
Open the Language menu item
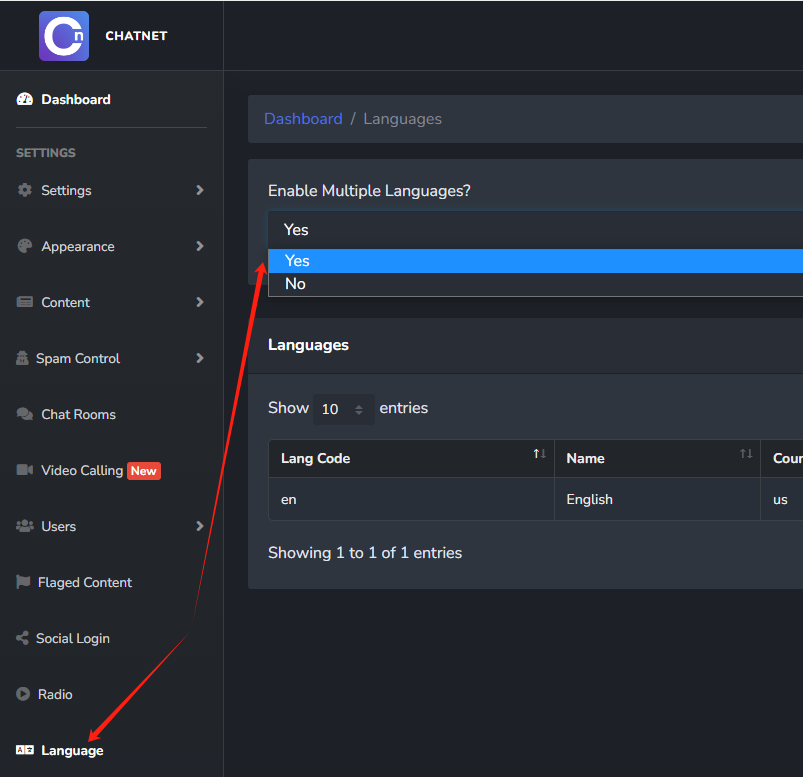click(x=72, y=750)
